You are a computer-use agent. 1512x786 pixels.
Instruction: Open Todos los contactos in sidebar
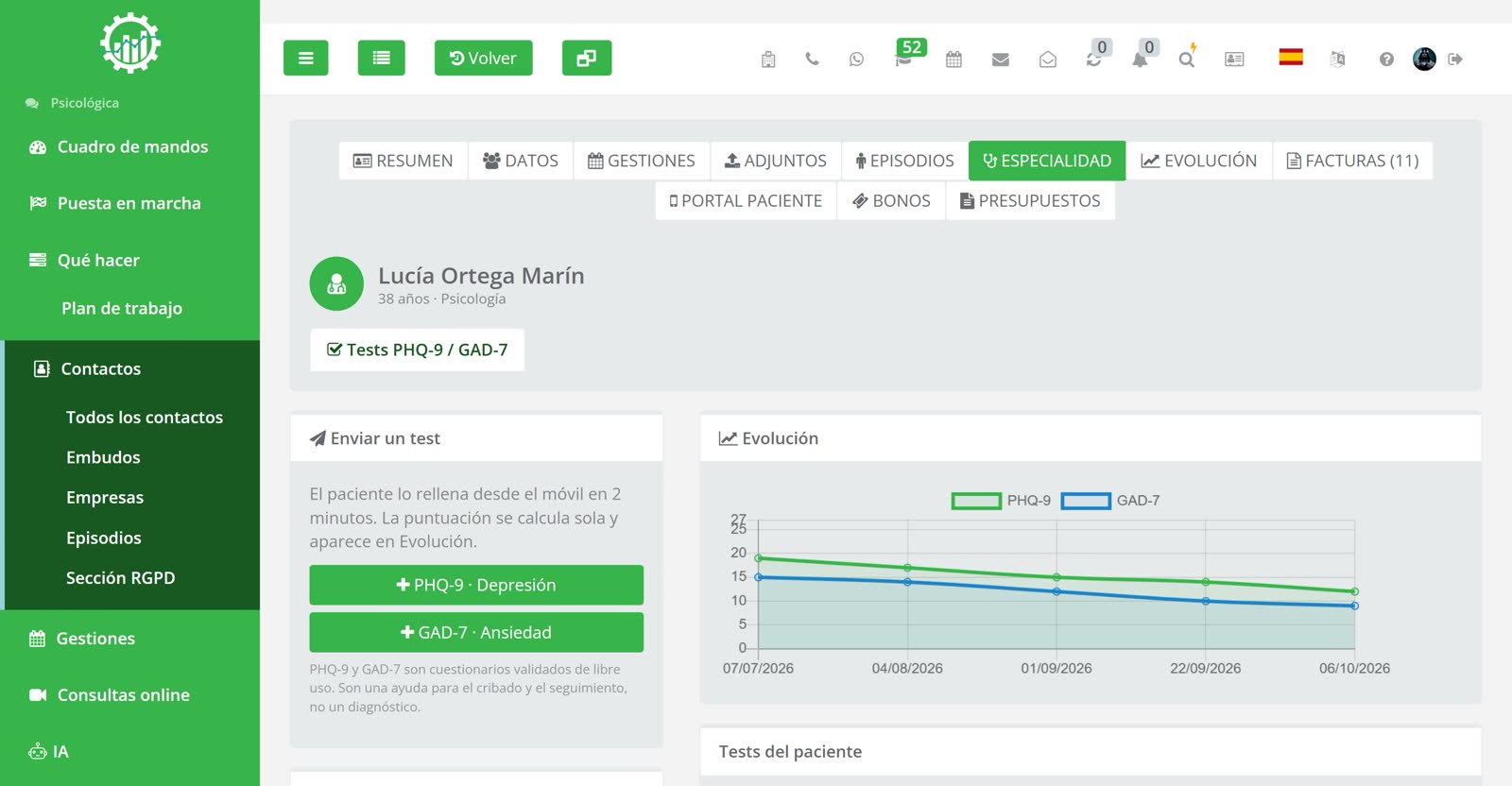[x=145, y=417]
